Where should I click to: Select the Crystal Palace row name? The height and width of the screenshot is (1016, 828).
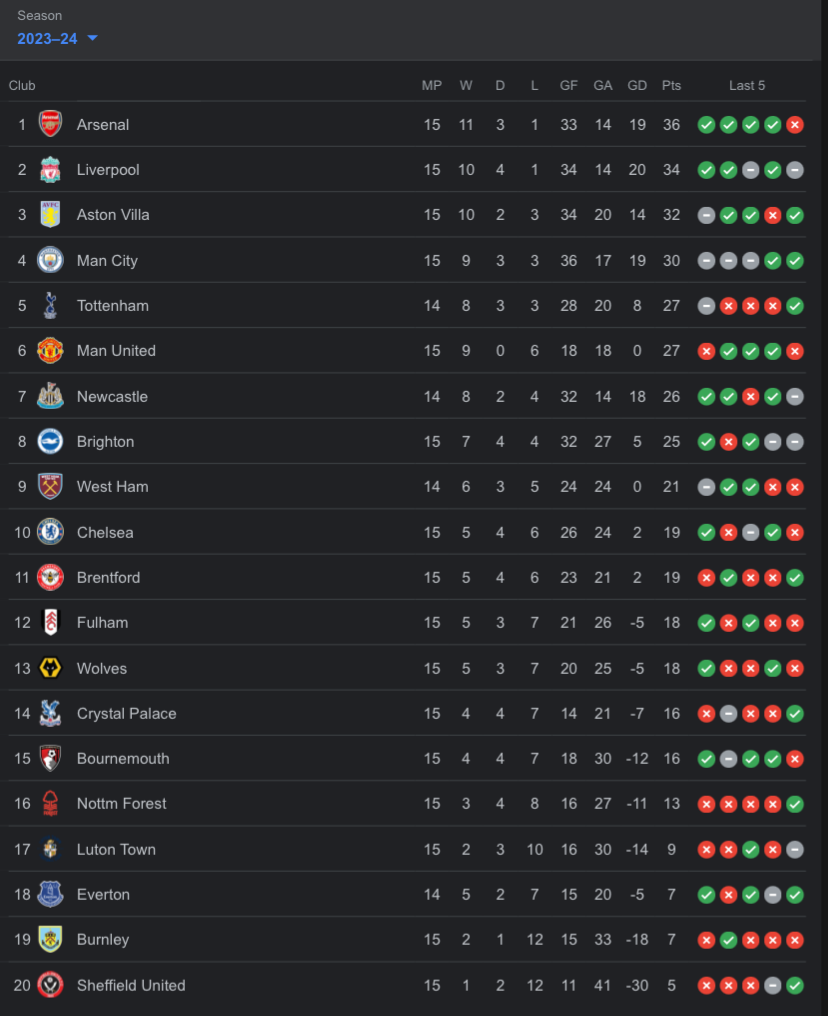coord(126,713)
